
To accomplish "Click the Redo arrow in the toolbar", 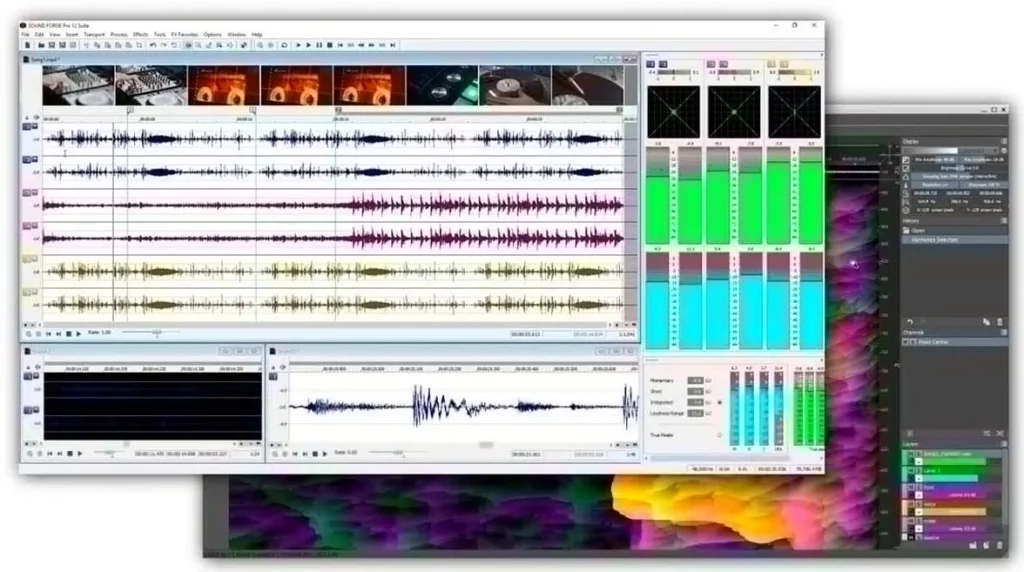I will 163,45.
